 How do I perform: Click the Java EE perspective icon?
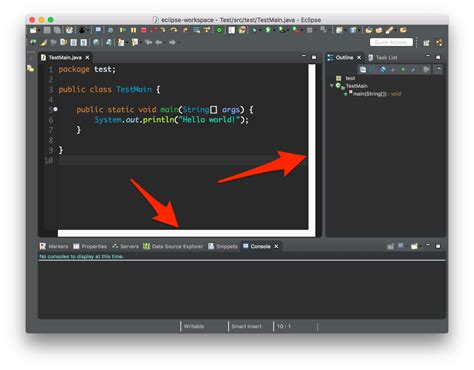pyautogui.click(x=440, y=42)
